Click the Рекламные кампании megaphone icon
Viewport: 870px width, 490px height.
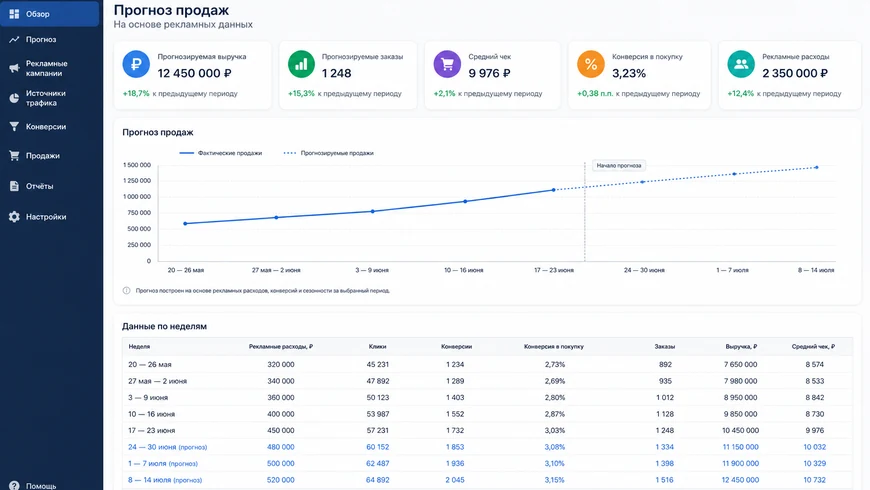pos(14,68)
